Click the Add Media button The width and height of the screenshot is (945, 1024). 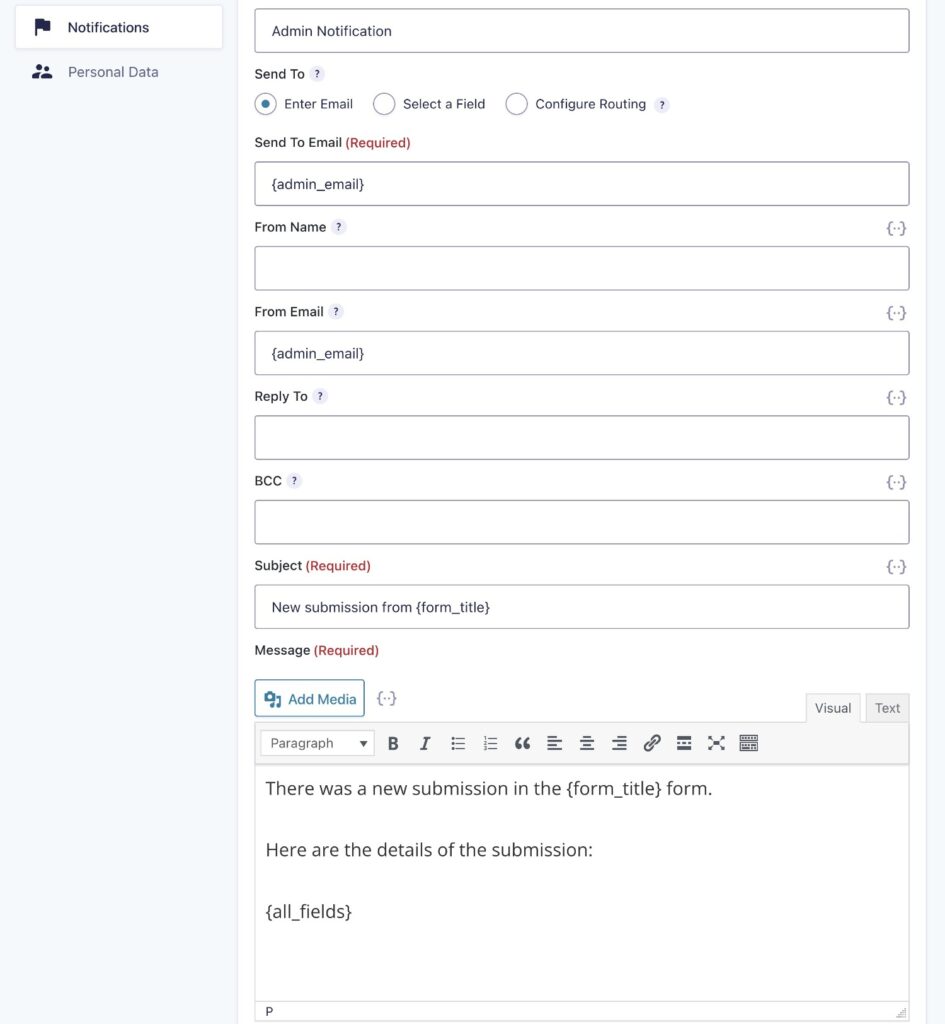pyautogui.click(x=310, y=699)
